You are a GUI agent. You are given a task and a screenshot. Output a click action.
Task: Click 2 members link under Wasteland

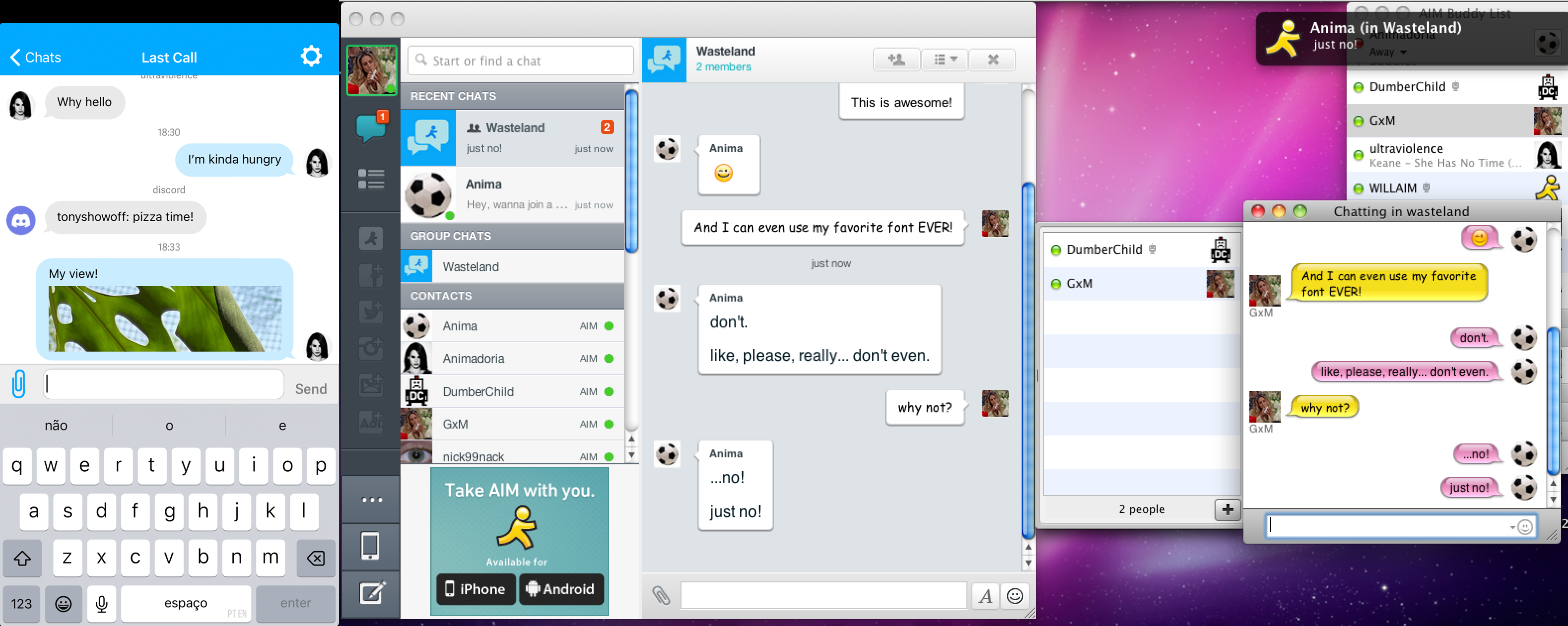(x=723, y=67)
